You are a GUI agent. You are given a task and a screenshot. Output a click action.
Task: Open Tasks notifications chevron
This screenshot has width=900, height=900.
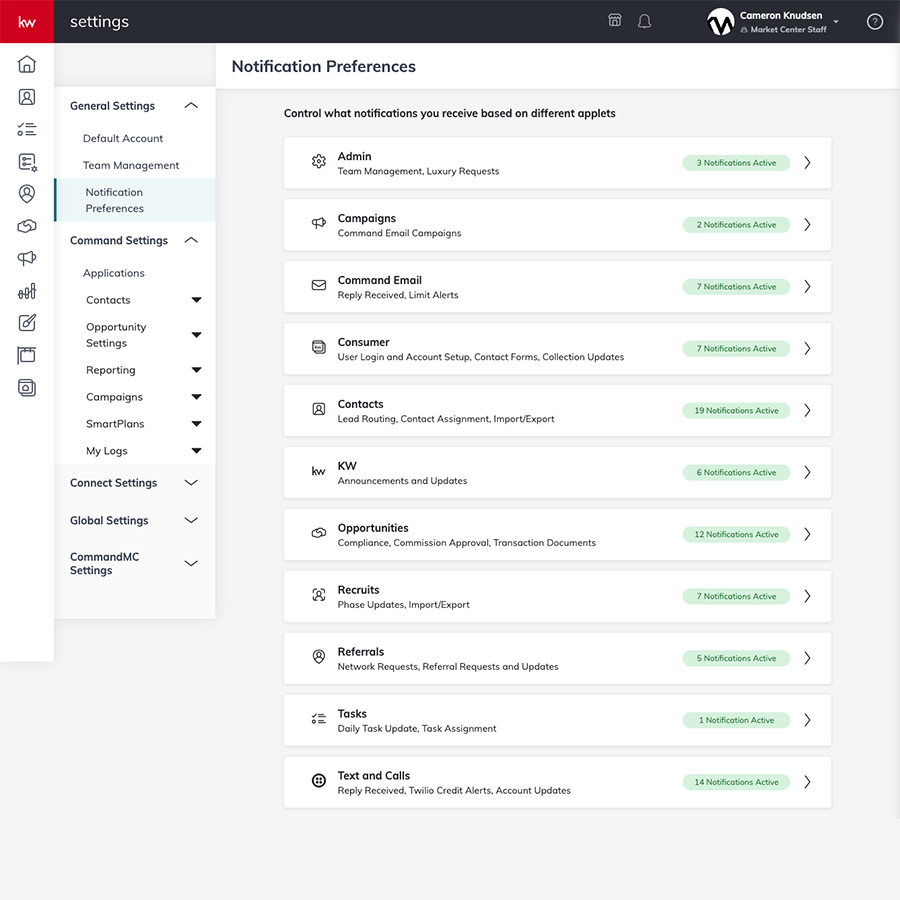coord(807,720)
